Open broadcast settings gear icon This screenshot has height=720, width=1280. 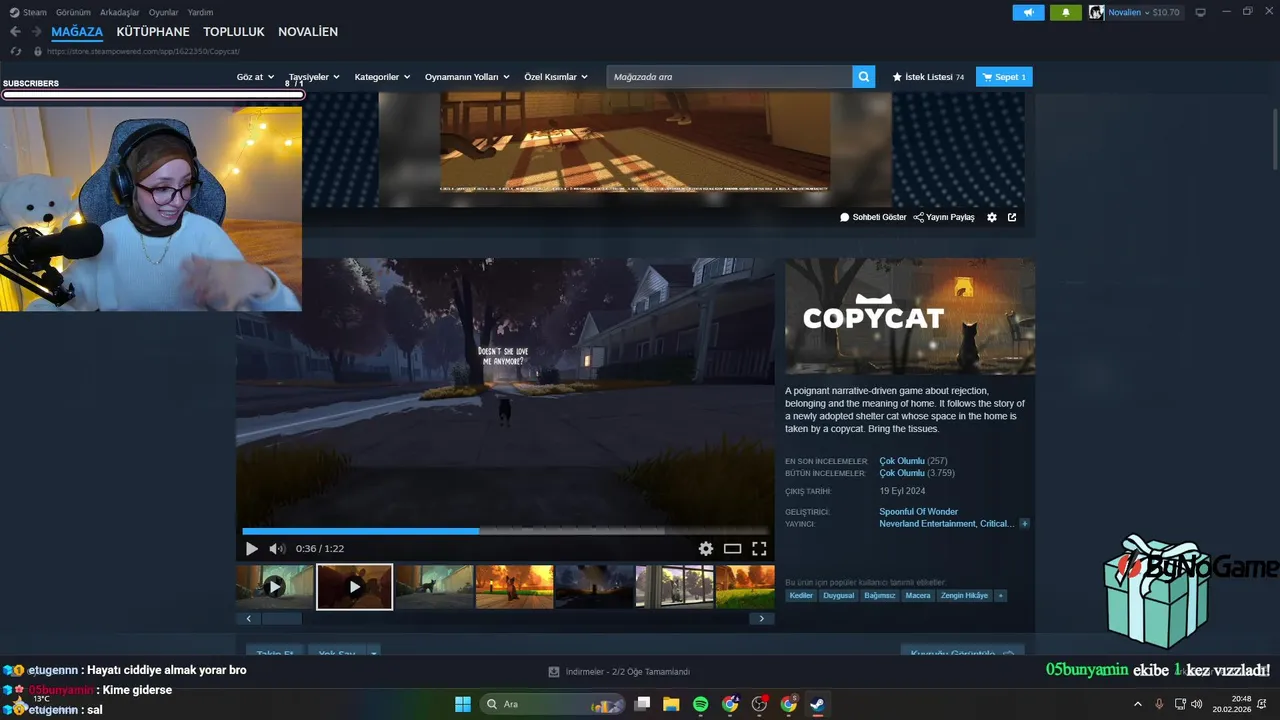click(x=992, y=217)
